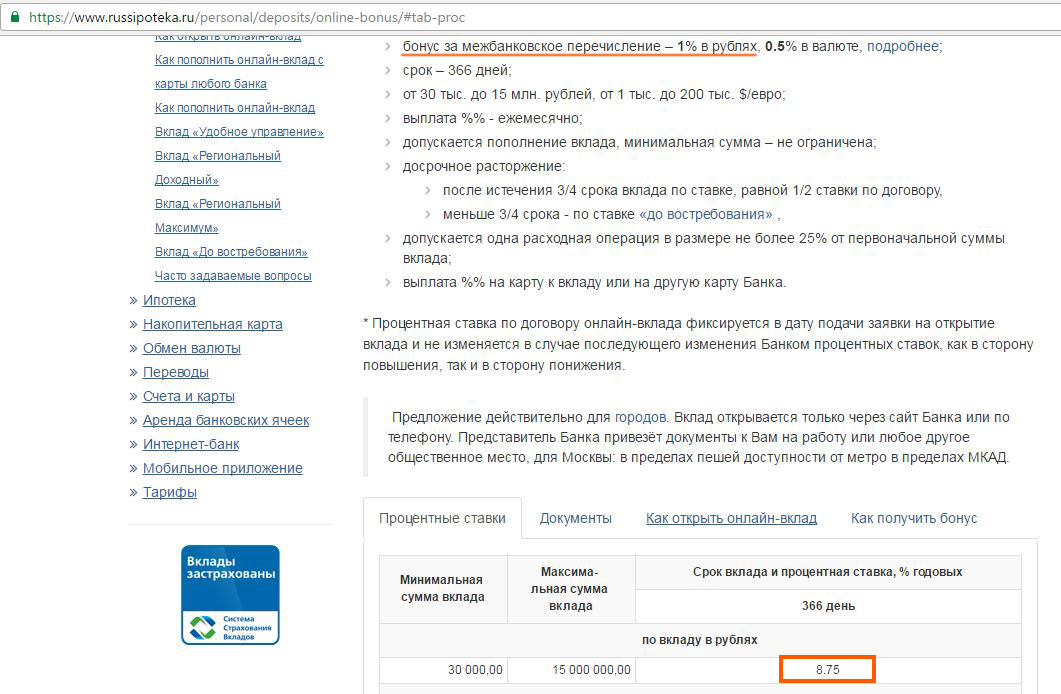Select Счета и карты sidebar link
Image resolution: width=1061 pixels, height=694 pixels.
click(x=188, y=396)
